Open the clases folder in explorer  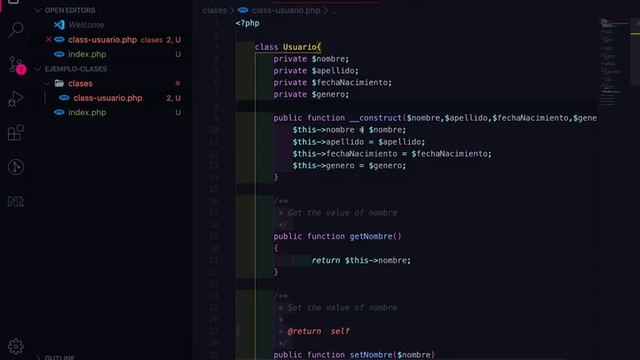pos(80,83)
